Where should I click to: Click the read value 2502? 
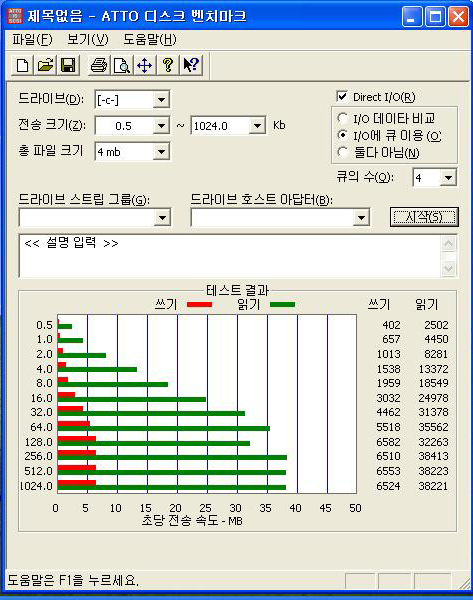point(436,325)
